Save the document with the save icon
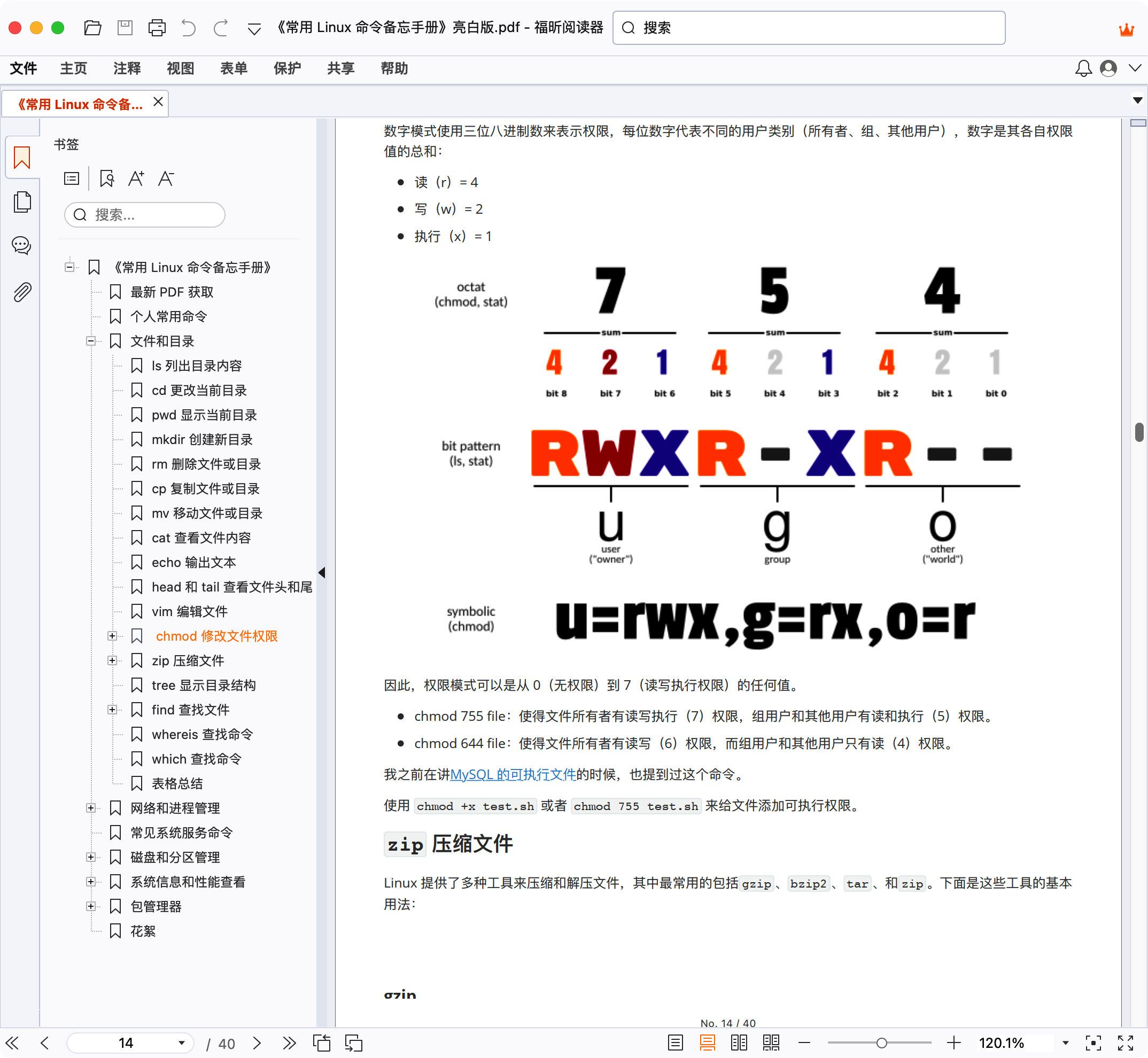 pyautogui.click(x=125, y=27)
